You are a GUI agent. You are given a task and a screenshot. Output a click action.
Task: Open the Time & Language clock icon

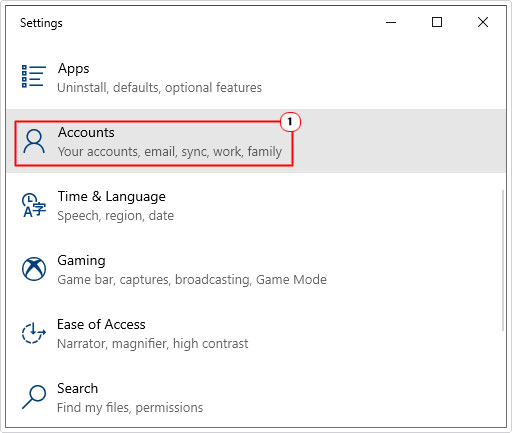click(34, 205)
